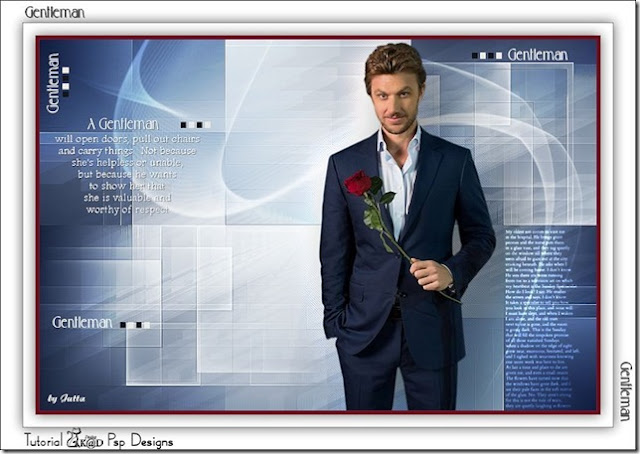
Task: Click the 'A Gentleman' quote heading
Action: pos(123,124)
